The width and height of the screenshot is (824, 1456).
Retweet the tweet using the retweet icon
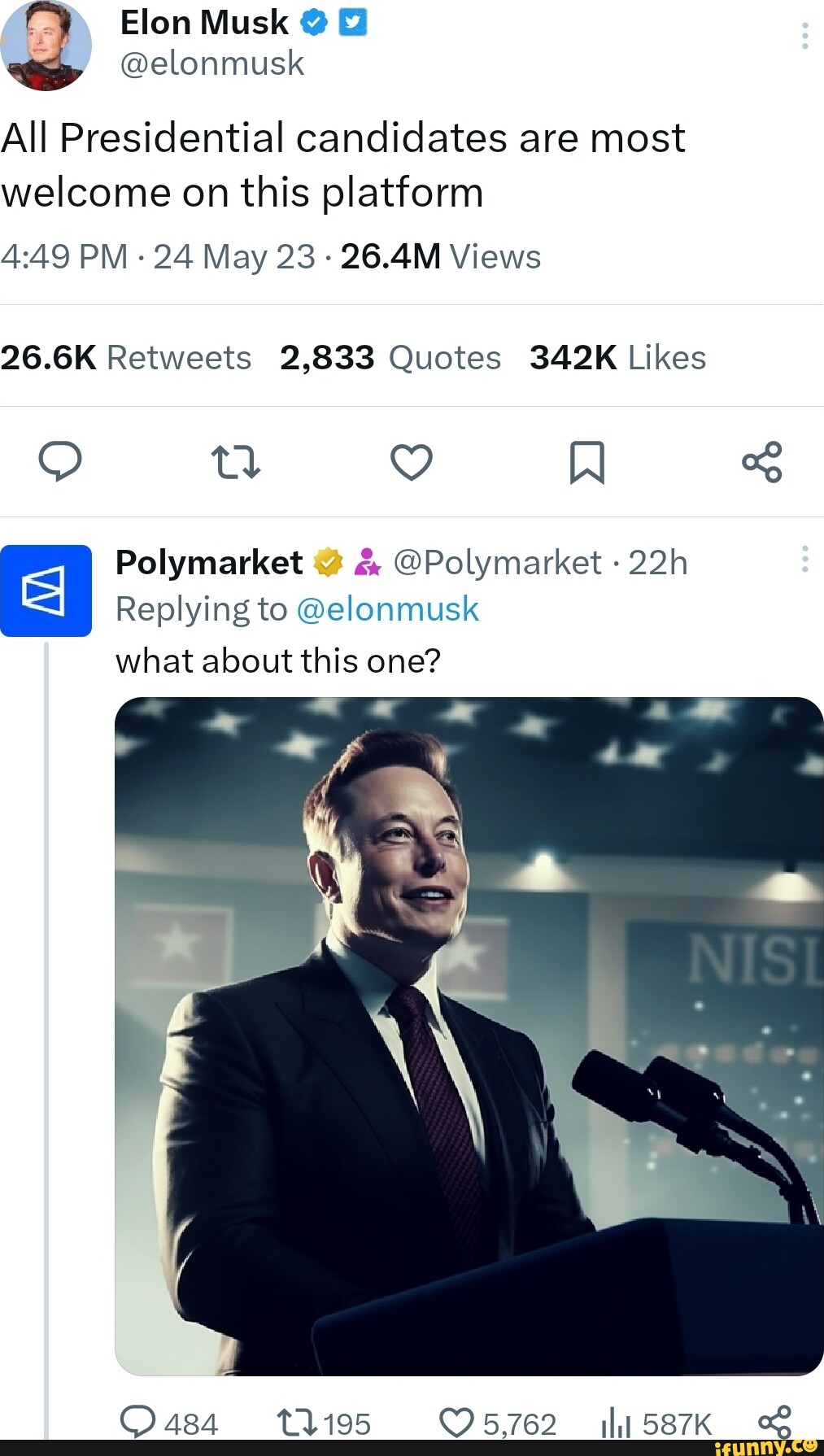click(235, 460)
